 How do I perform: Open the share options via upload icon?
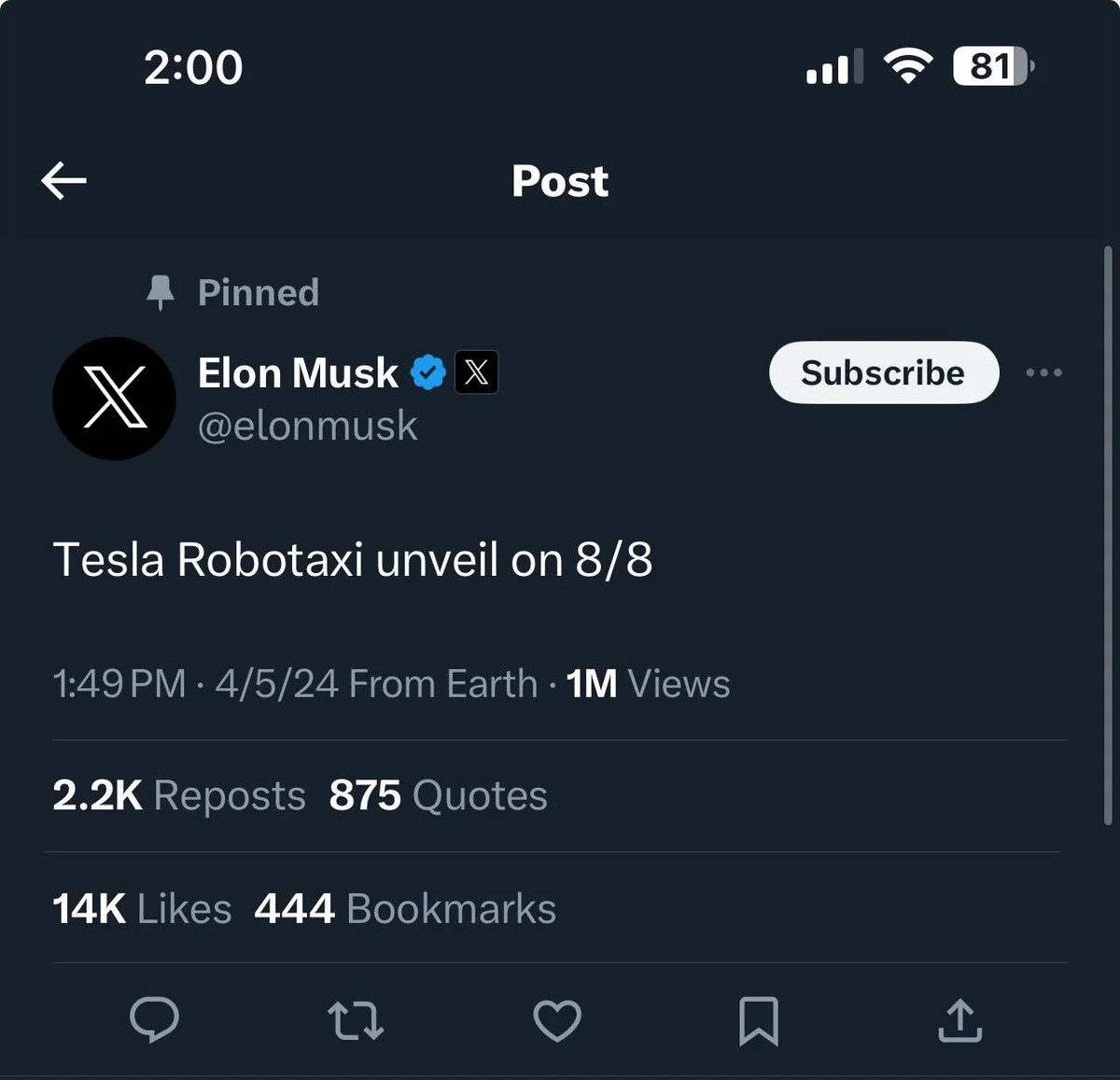(959, 1021)
